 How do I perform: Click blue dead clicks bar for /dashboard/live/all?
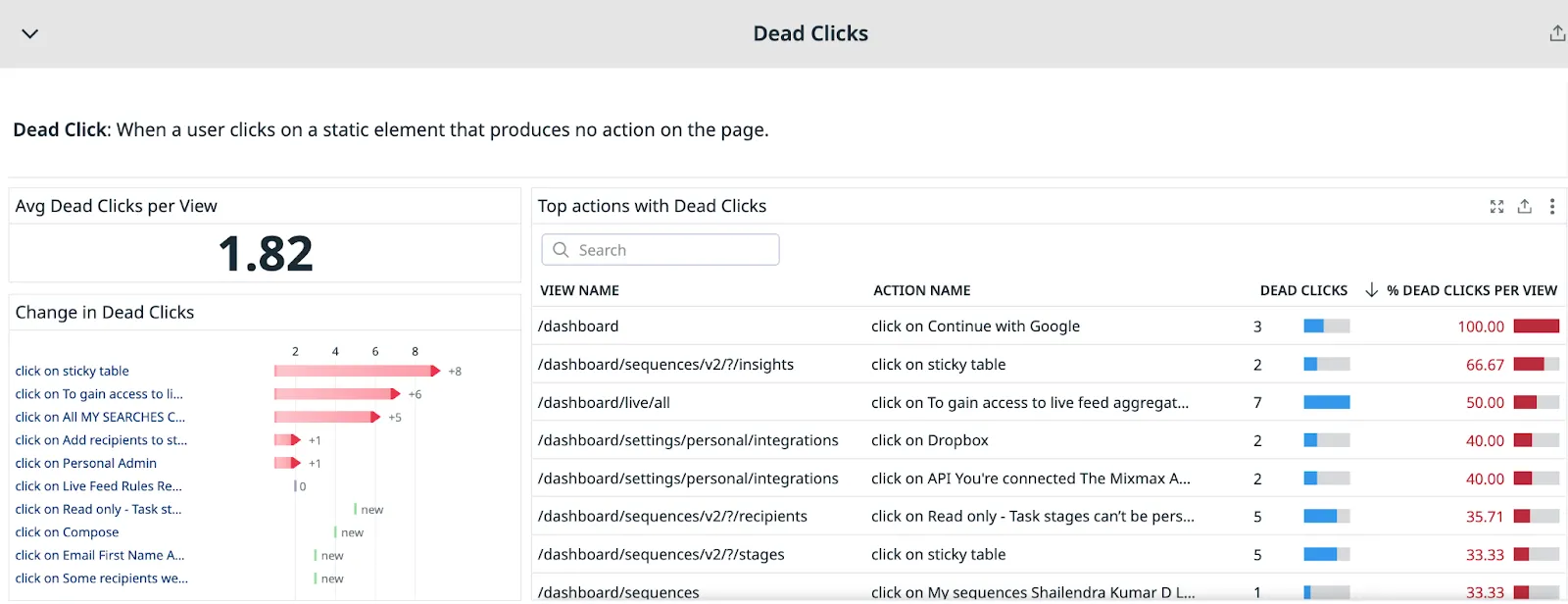[1327, 402]
